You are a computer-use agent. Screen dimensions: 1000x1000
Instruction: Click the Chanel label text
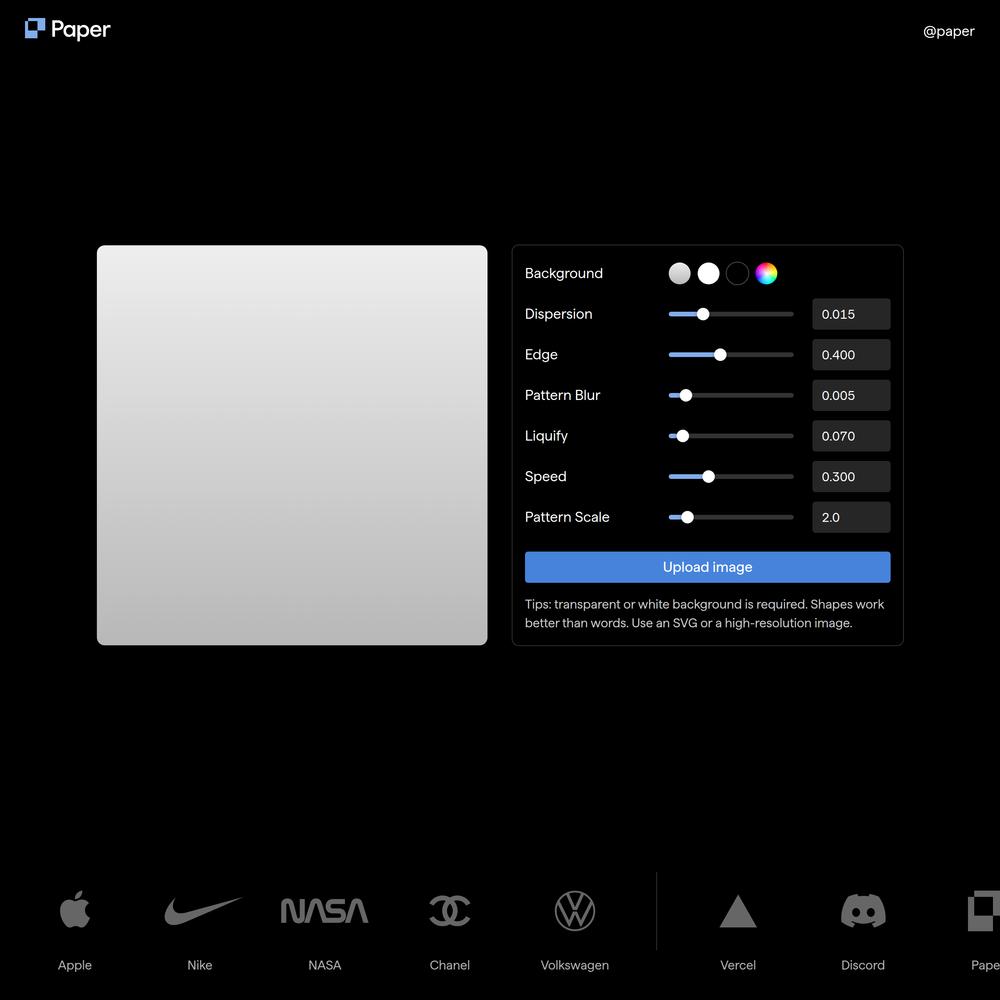tap(450, 965)
